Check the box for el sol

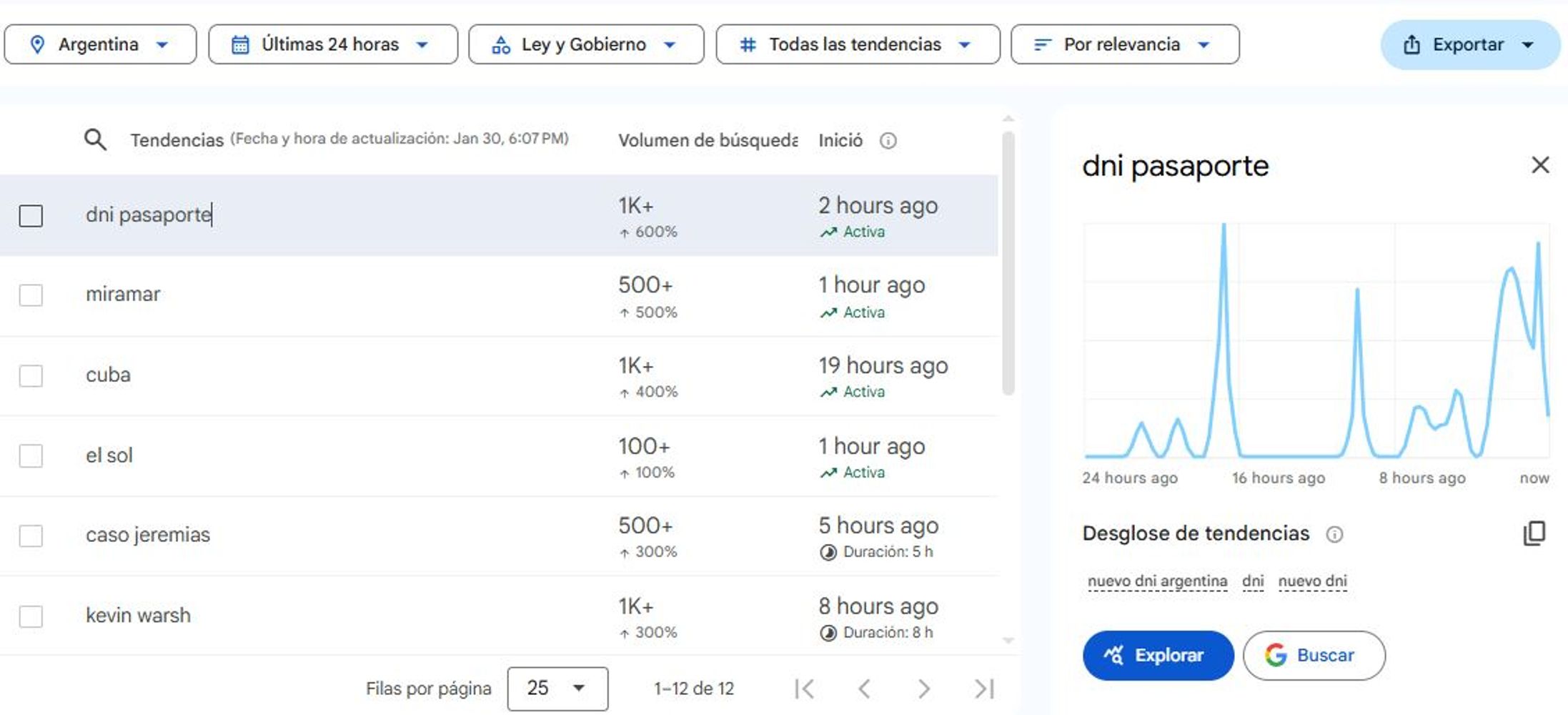pyautogui.click(x=31, y=455)
